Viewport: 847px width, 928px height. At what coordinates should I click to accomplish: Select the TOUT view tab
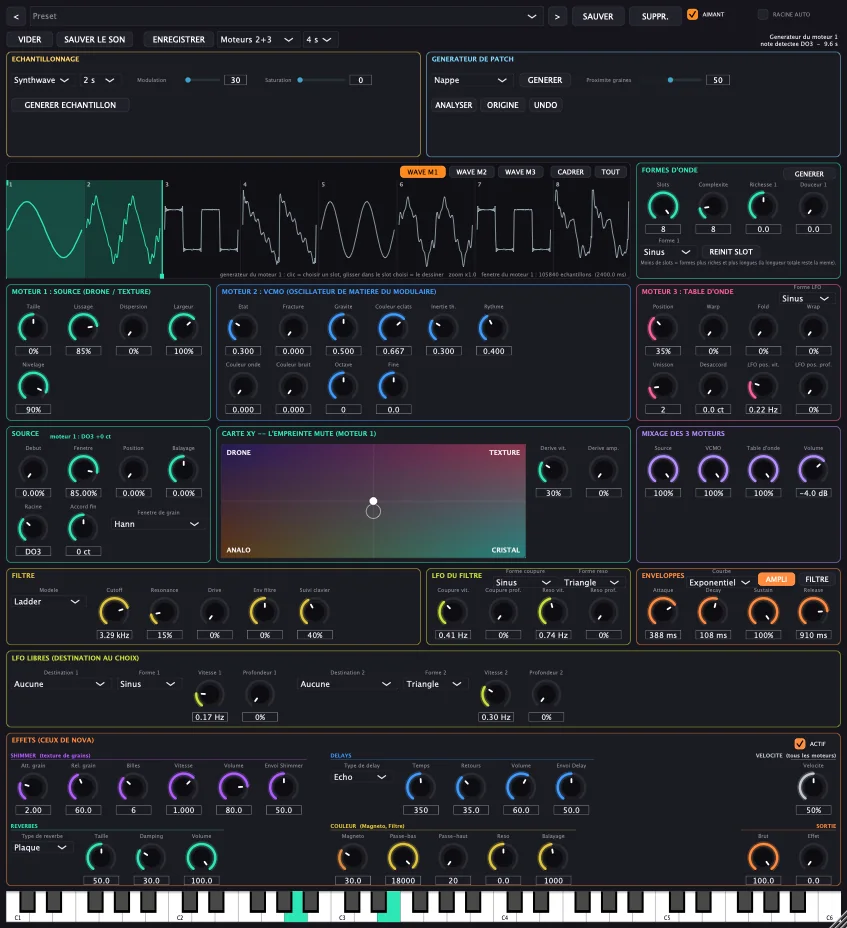pyautogui.click(x=610, y=172)
